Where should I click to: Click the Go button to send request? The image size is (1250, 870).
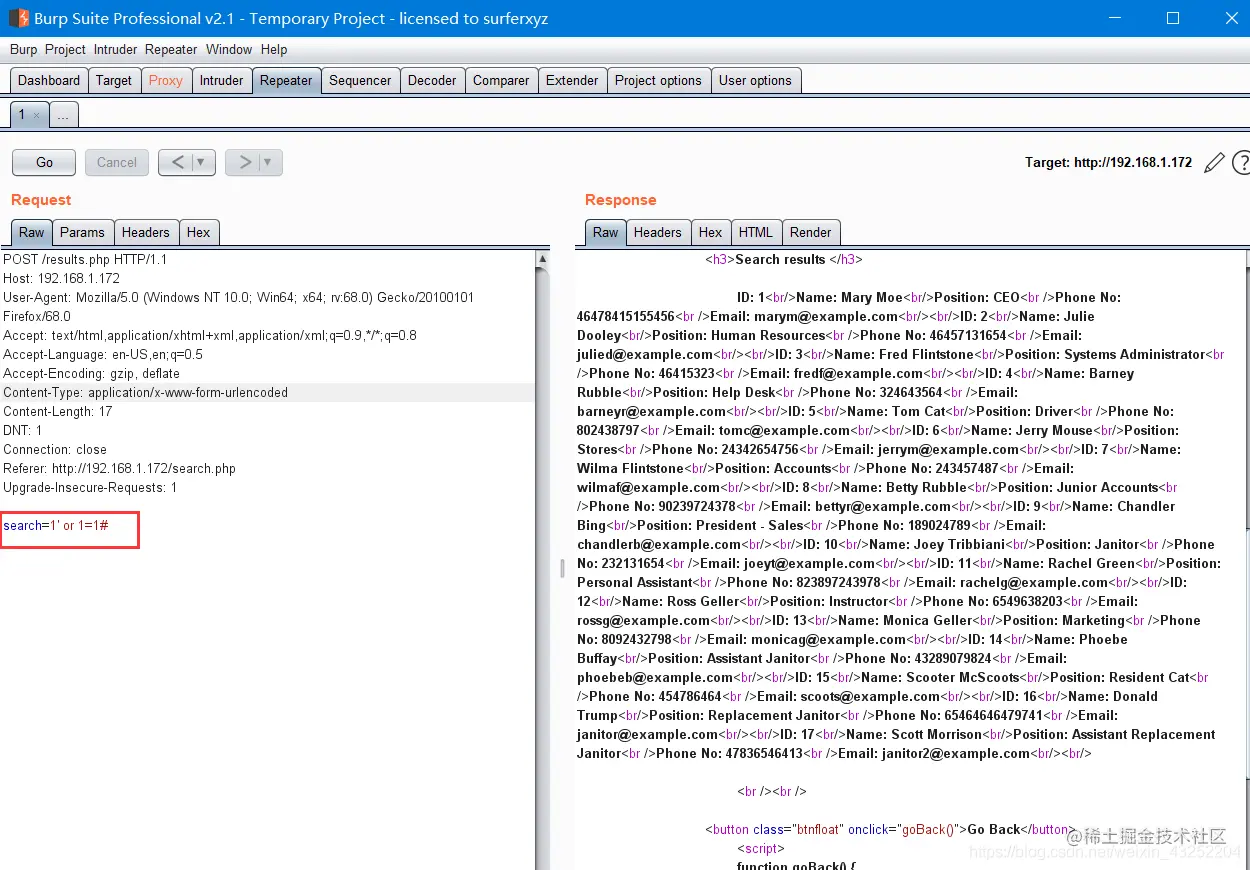pyautogui.click(x=44, y=162)
